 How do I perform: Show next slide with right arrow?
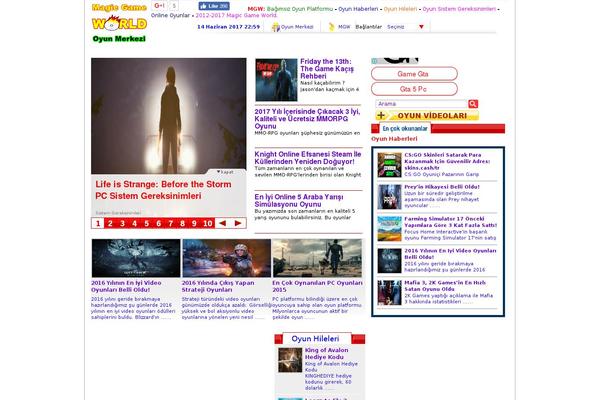click(x=238, y=223)
